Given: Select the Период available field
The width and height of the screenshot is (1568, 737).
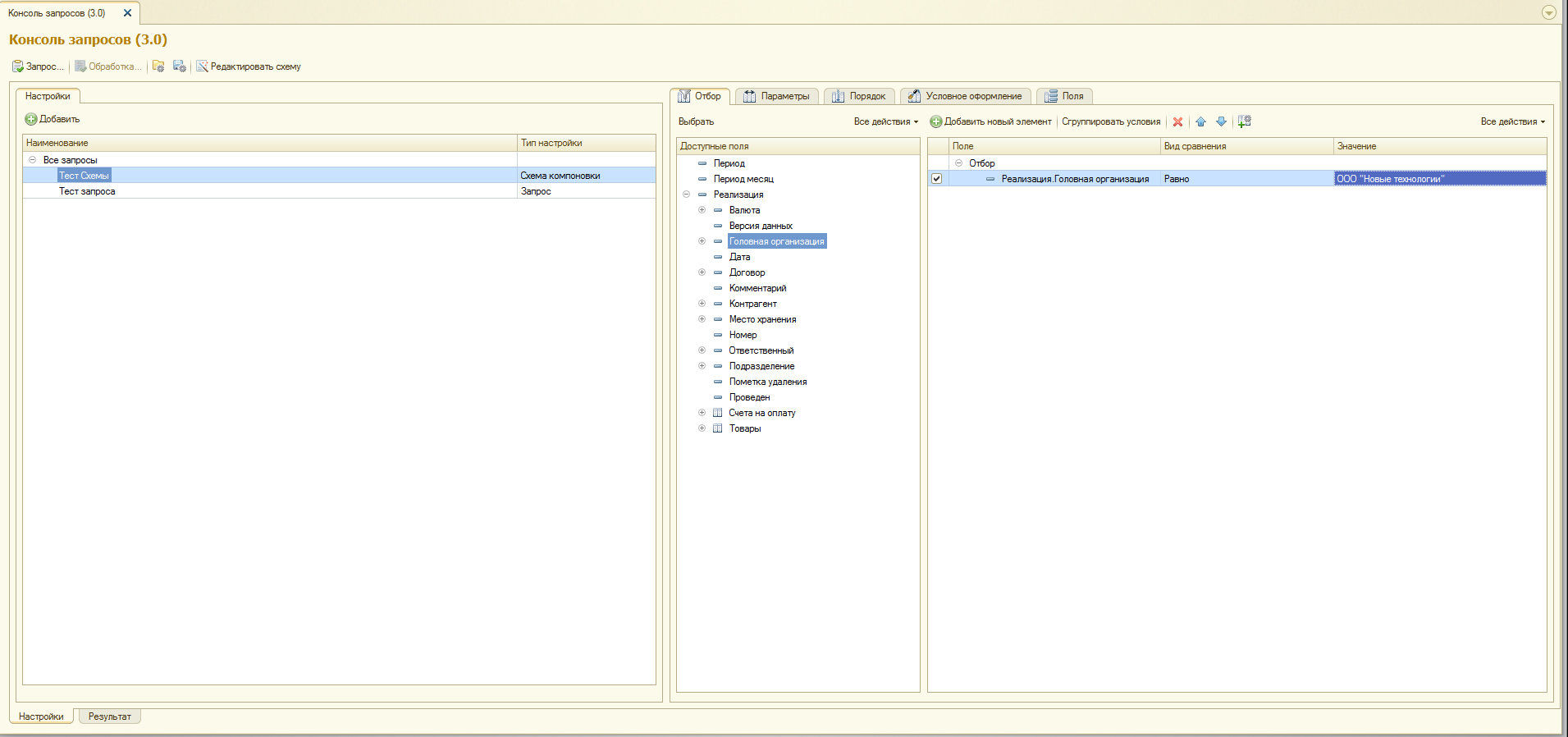Looking at the screenshot, I should coord(729,163).
